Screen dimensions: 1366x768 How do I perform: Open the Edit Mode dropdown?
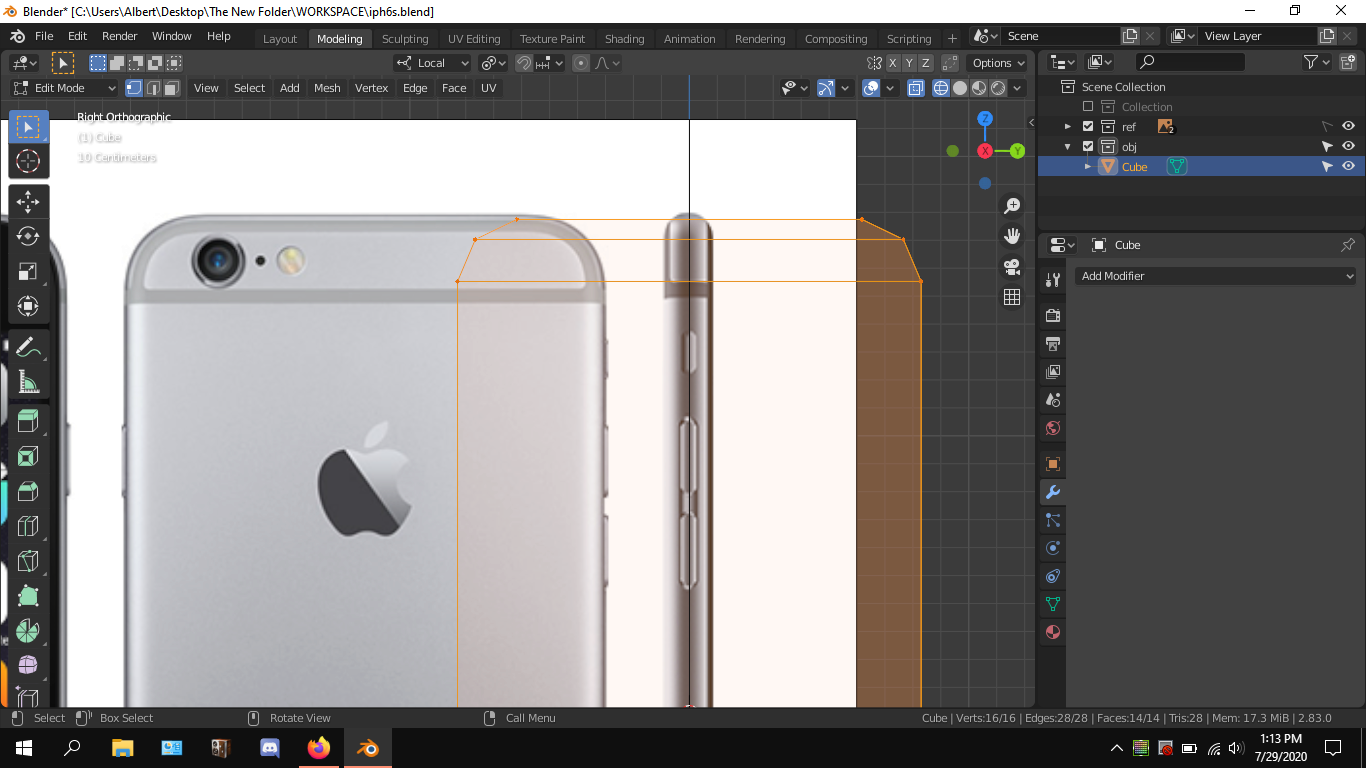[64, 88]
